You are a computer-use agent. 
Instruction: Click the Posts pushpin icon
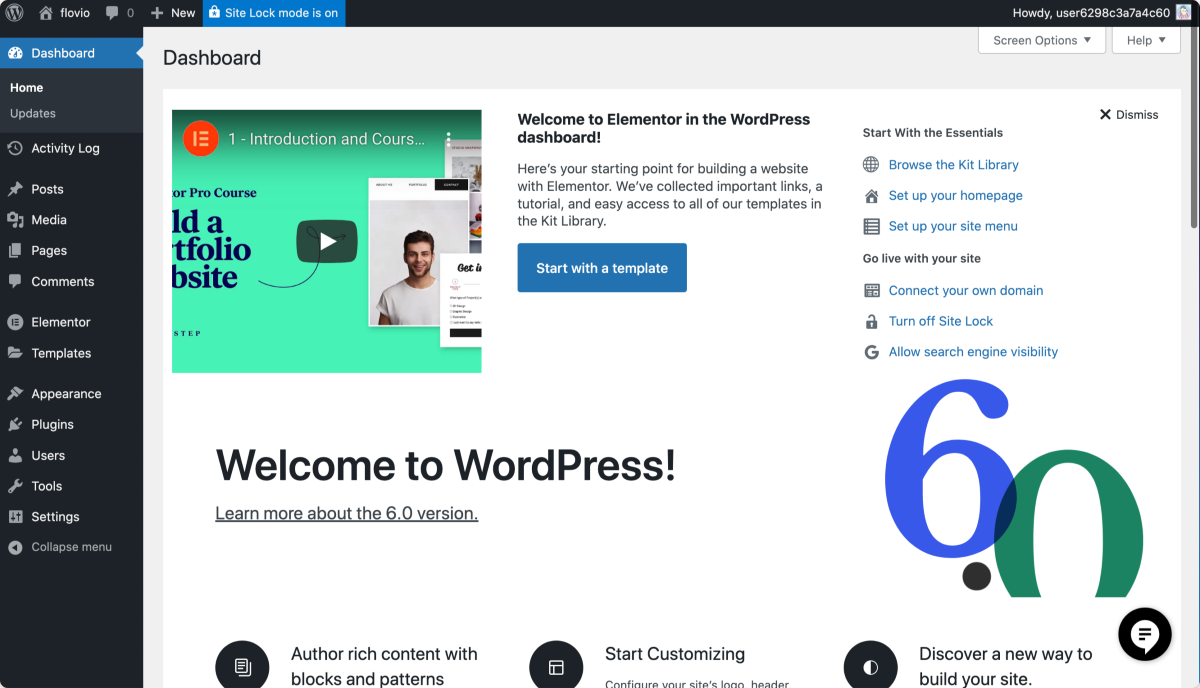[15, 189]
